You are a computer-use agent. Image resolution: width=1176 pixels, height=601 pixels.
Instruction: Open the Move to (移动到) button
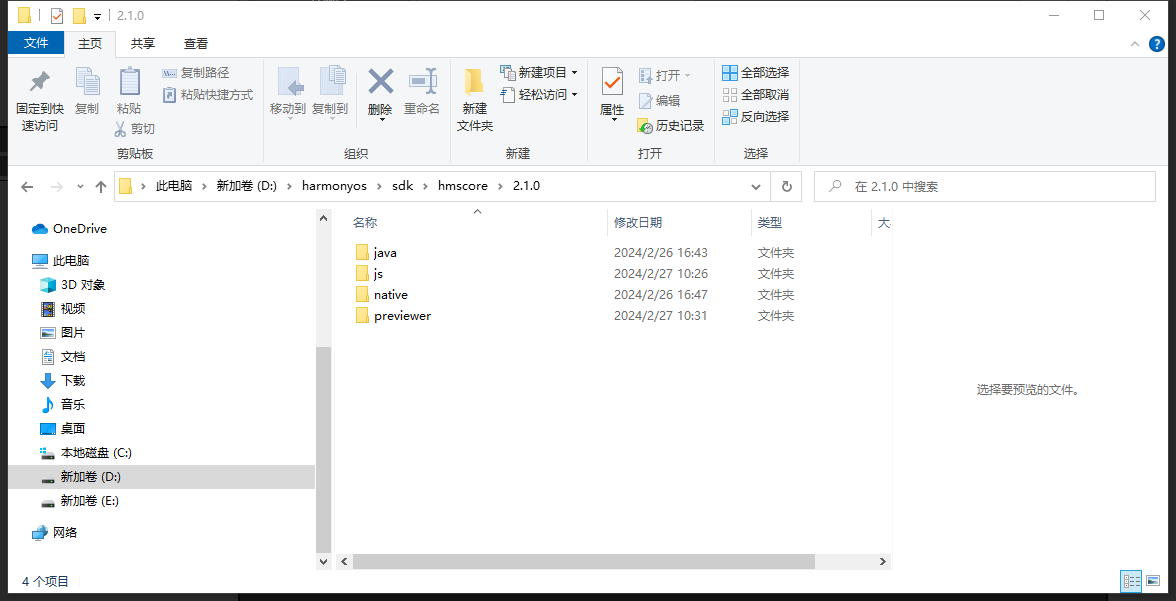tap(288, 94)
